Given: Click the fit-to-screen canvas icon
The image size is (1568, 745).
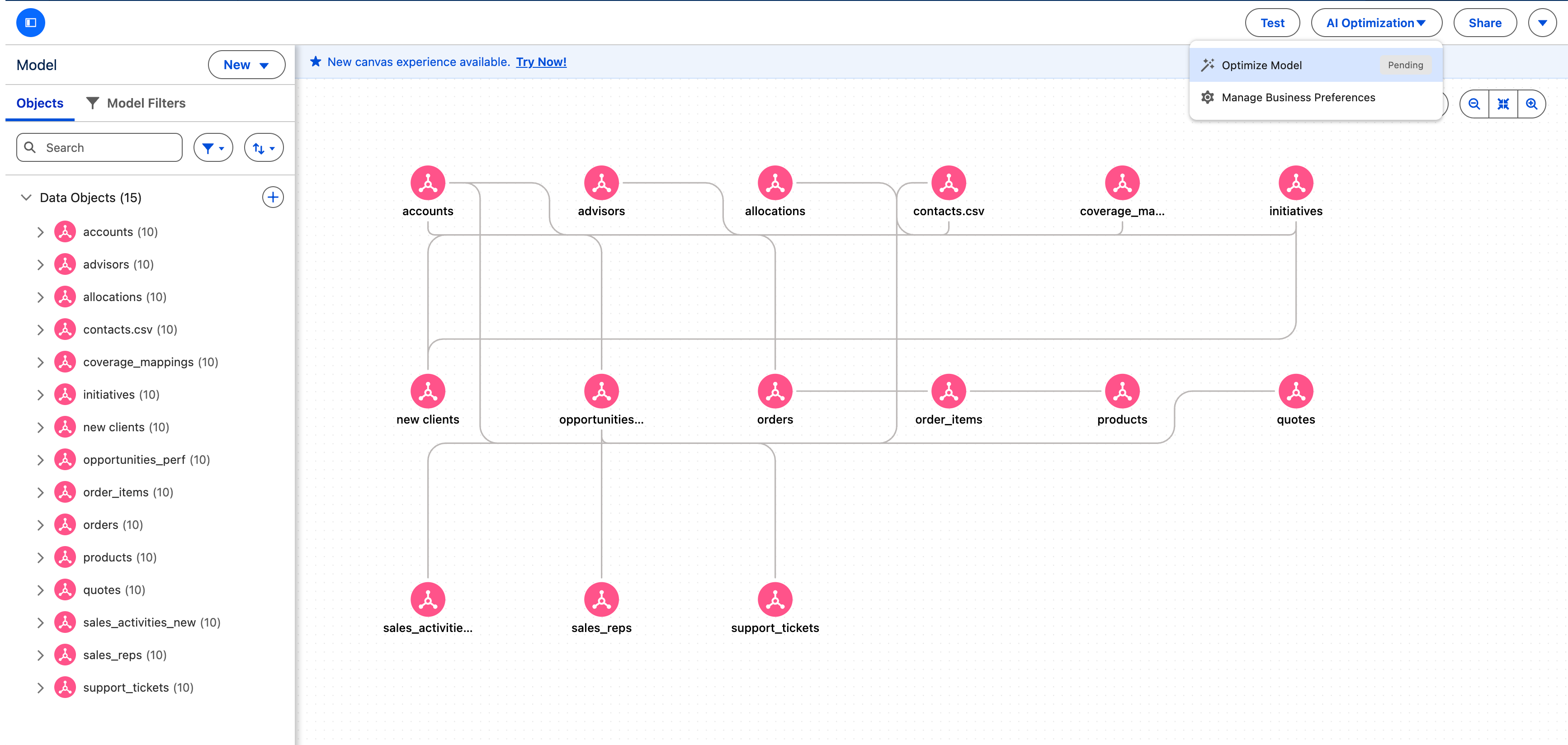Looking at the screenshot, I should tap(1503, 104).
